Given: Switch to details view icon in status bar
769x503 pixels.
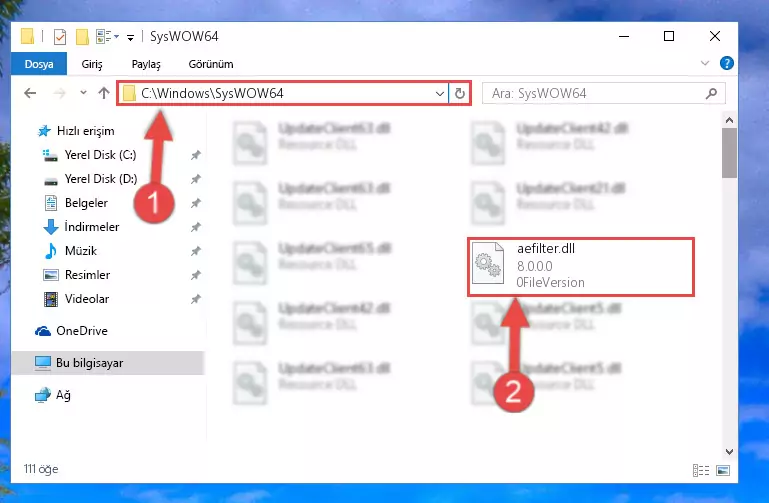Looking at the screenshot, I should pos(701,471).
